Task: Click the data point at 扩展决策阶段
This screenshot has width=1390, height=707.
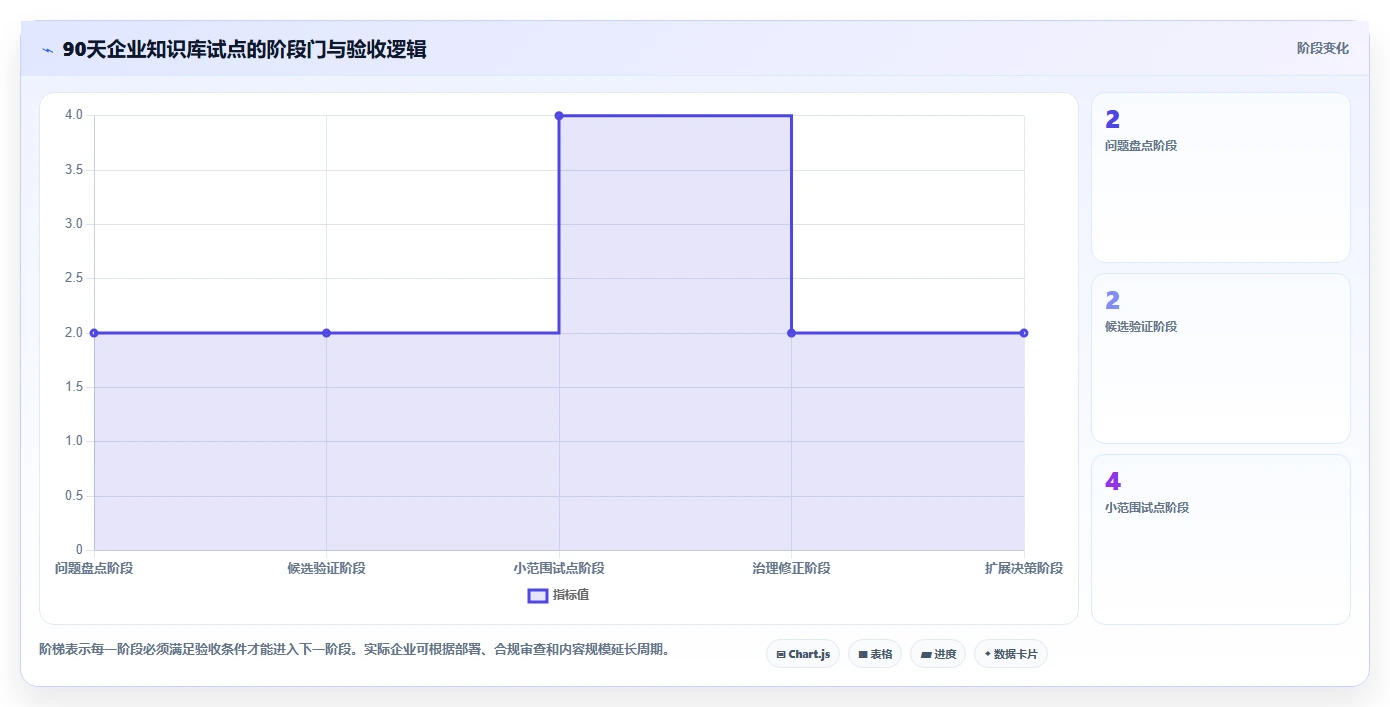Action: click(1024, 333)
